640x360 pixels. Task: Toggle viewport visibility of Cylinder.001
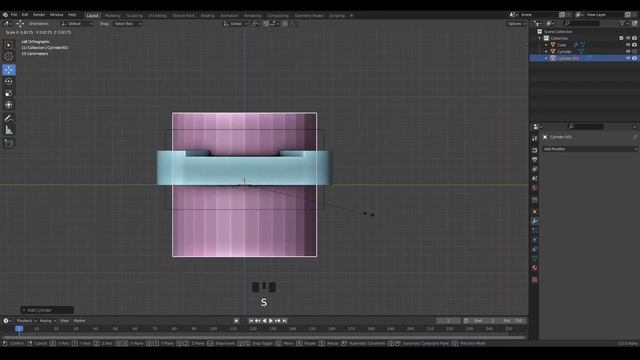point(628,58)
